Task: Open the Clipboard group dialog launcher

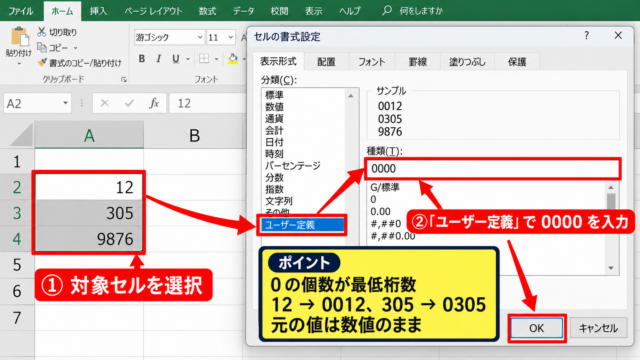Action: 124,80
